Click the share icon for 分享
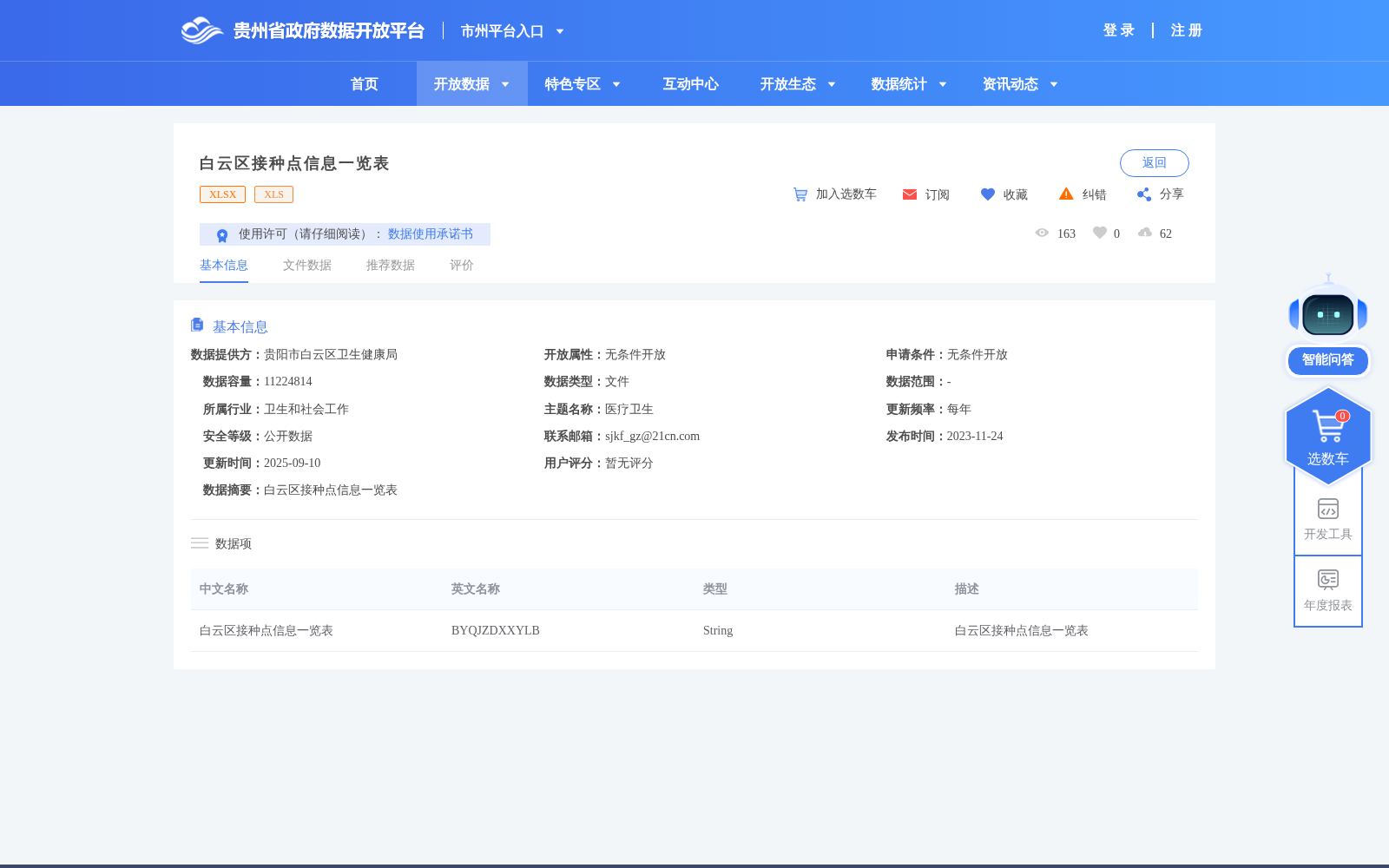1389x868 pixels. pos(1144,194)
